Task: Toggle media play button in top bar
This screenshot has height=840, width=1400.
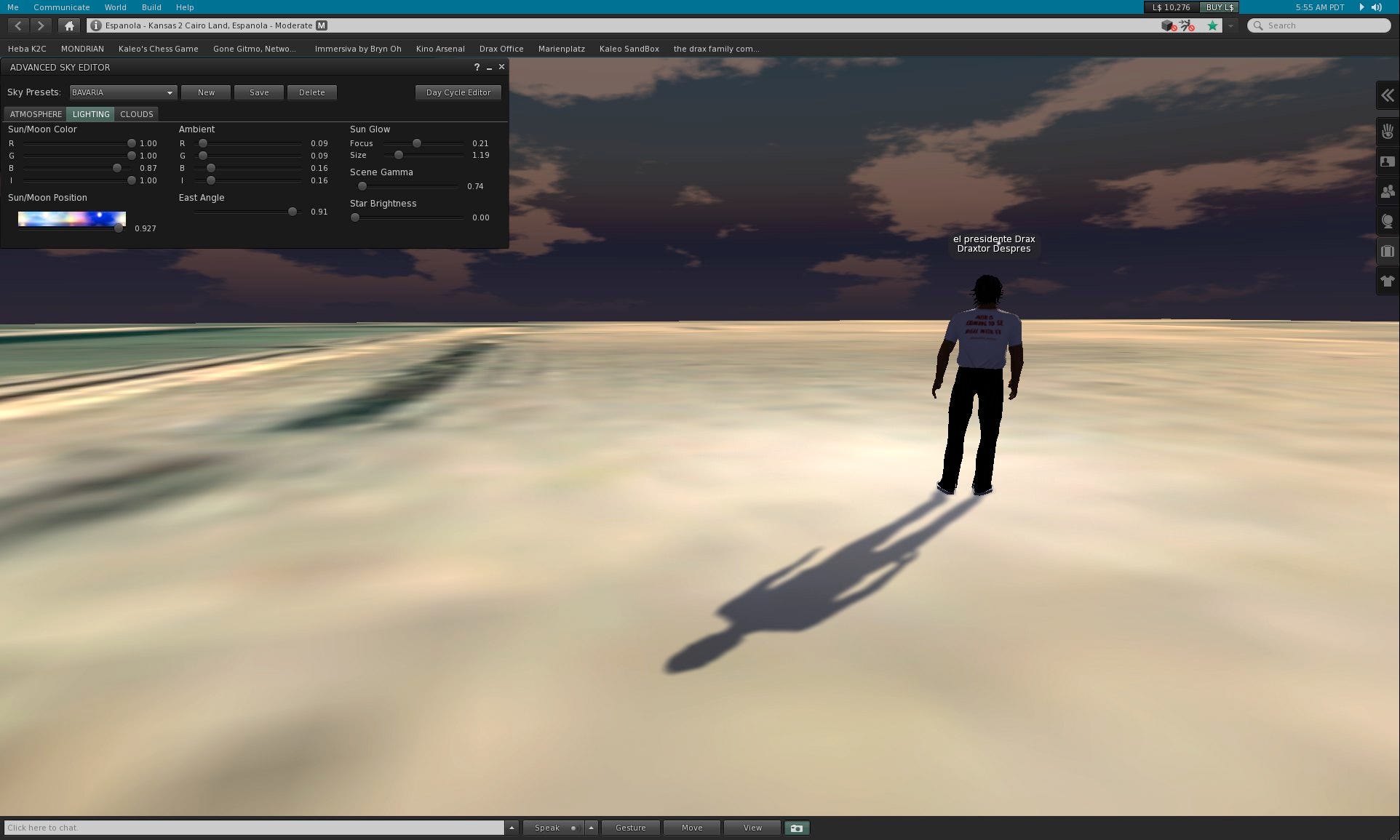Action: click(1361, 7)
